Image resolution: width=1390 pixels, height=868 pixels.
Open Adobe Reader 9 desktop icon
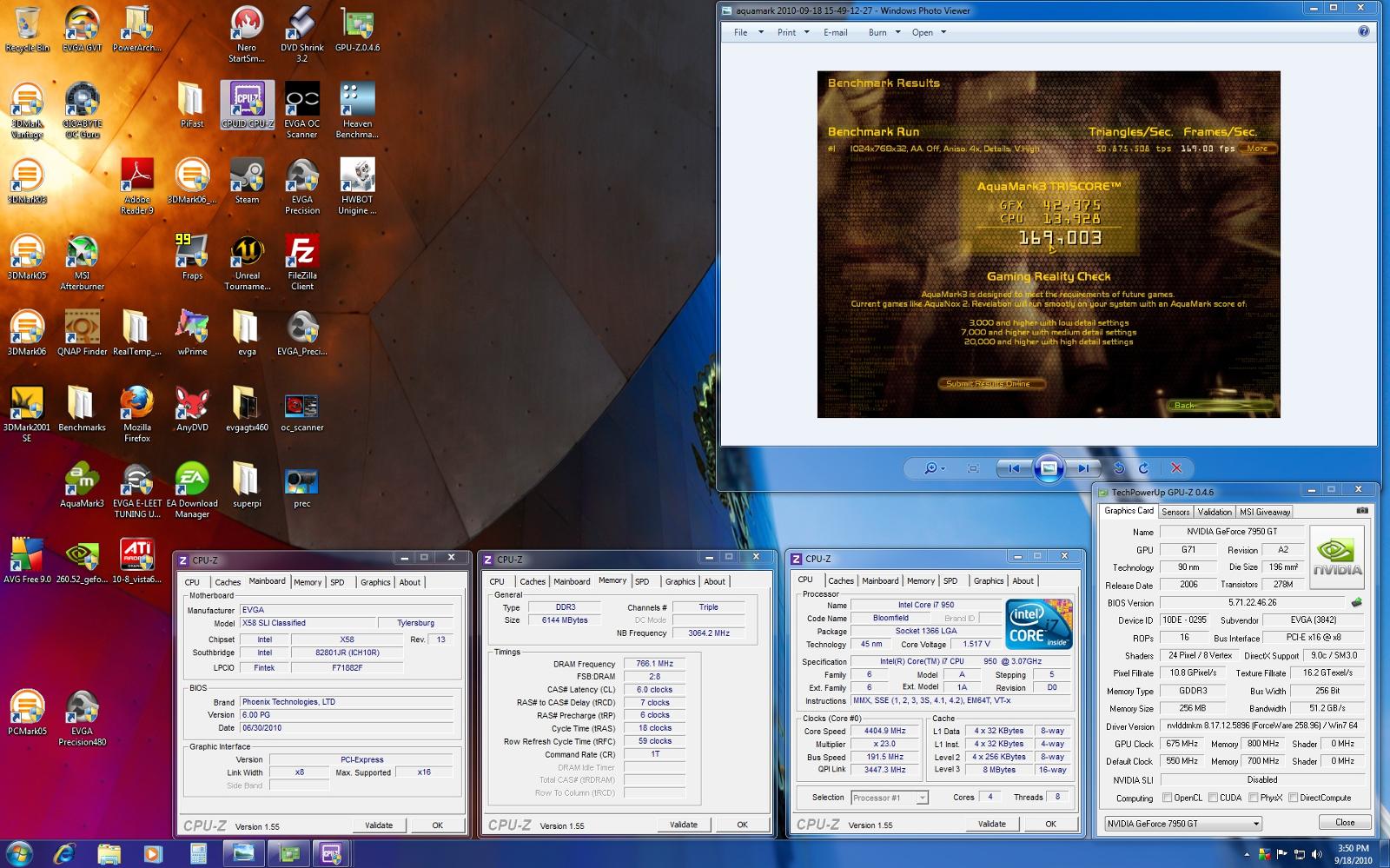137,186
